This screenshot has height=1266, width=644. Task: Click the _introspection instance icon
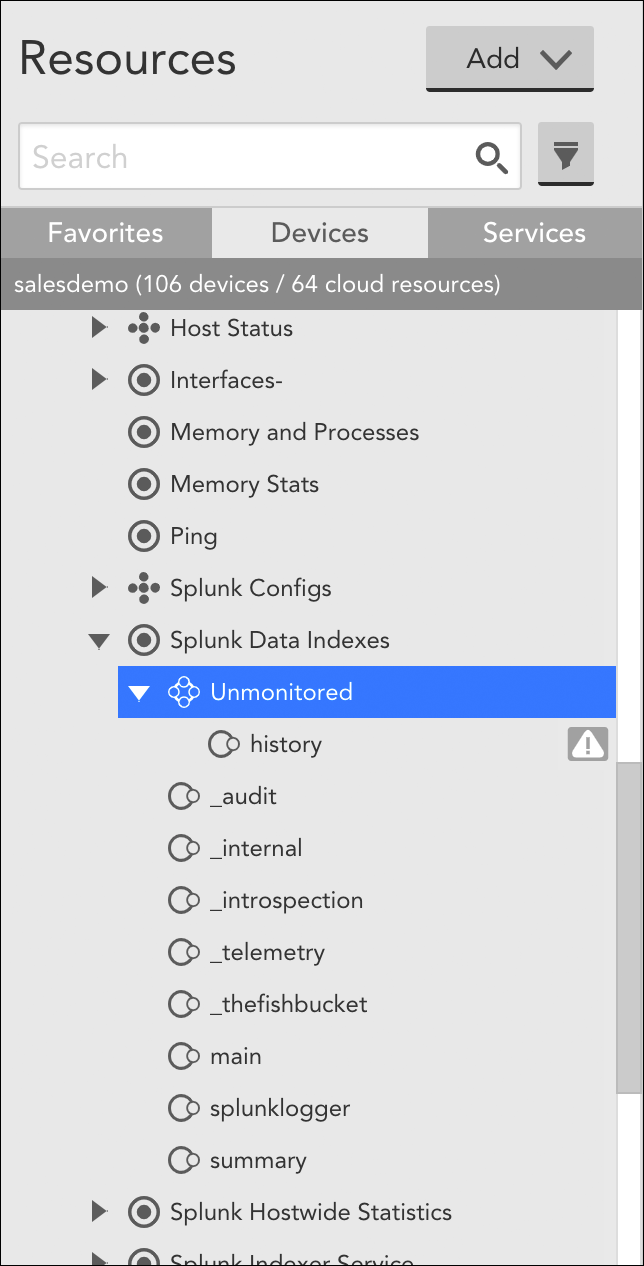coord(184,900)
